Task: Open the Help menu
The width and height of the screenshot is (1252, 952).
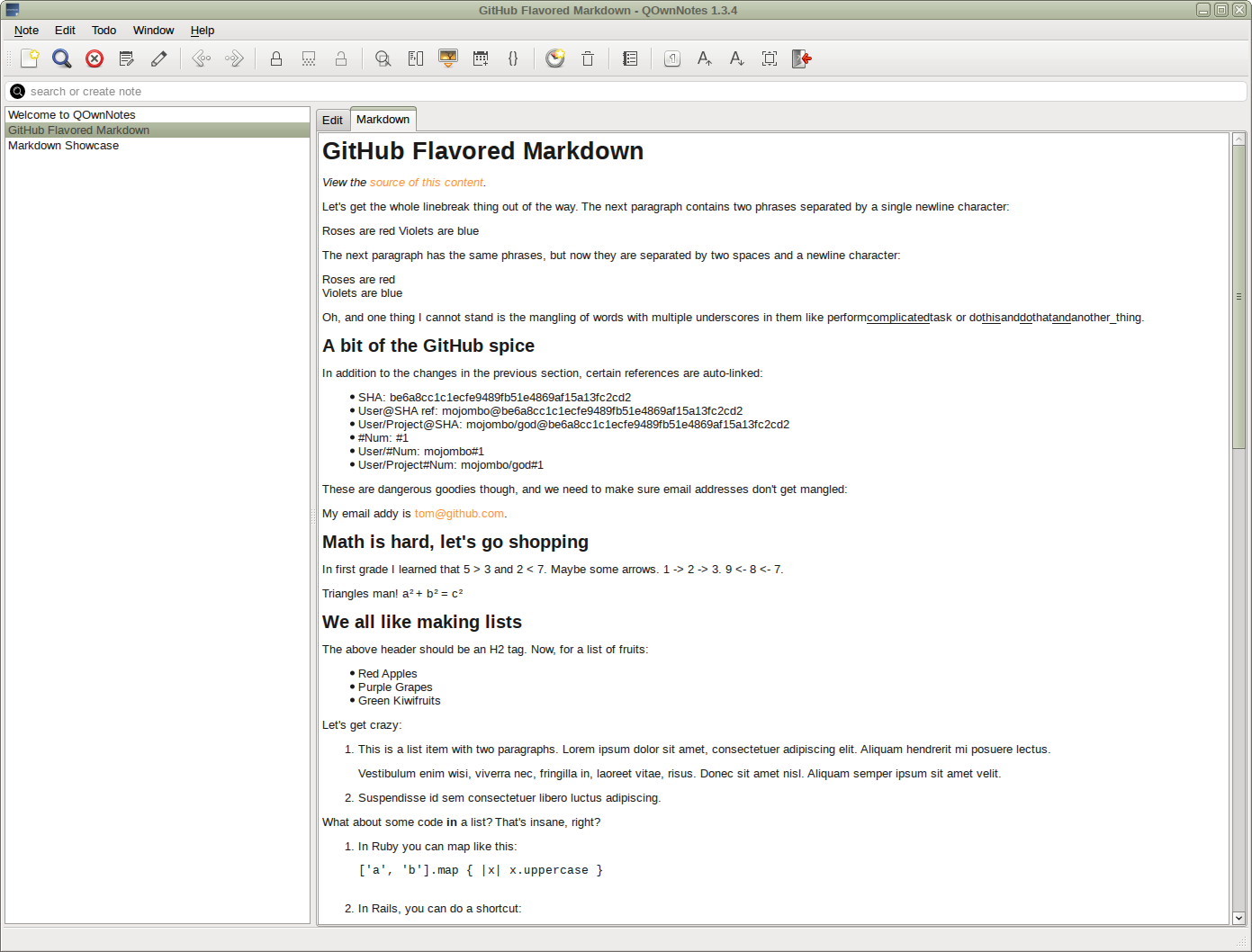Action: coord(203,31)
